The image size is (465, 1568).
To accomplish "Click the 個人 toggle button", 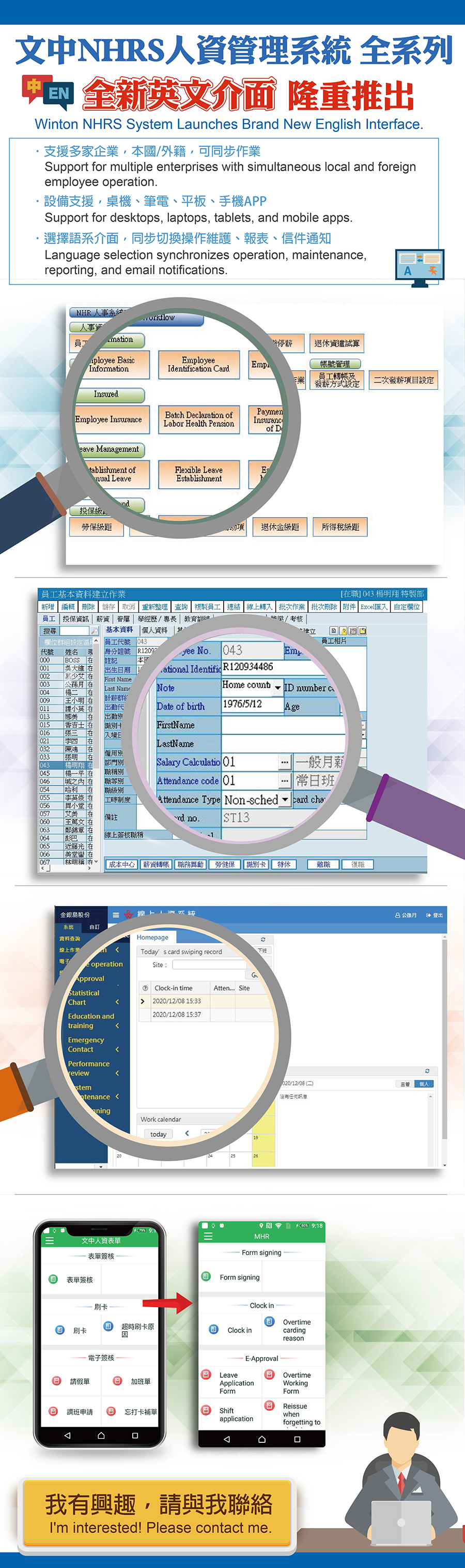I will coord(424,1084).
